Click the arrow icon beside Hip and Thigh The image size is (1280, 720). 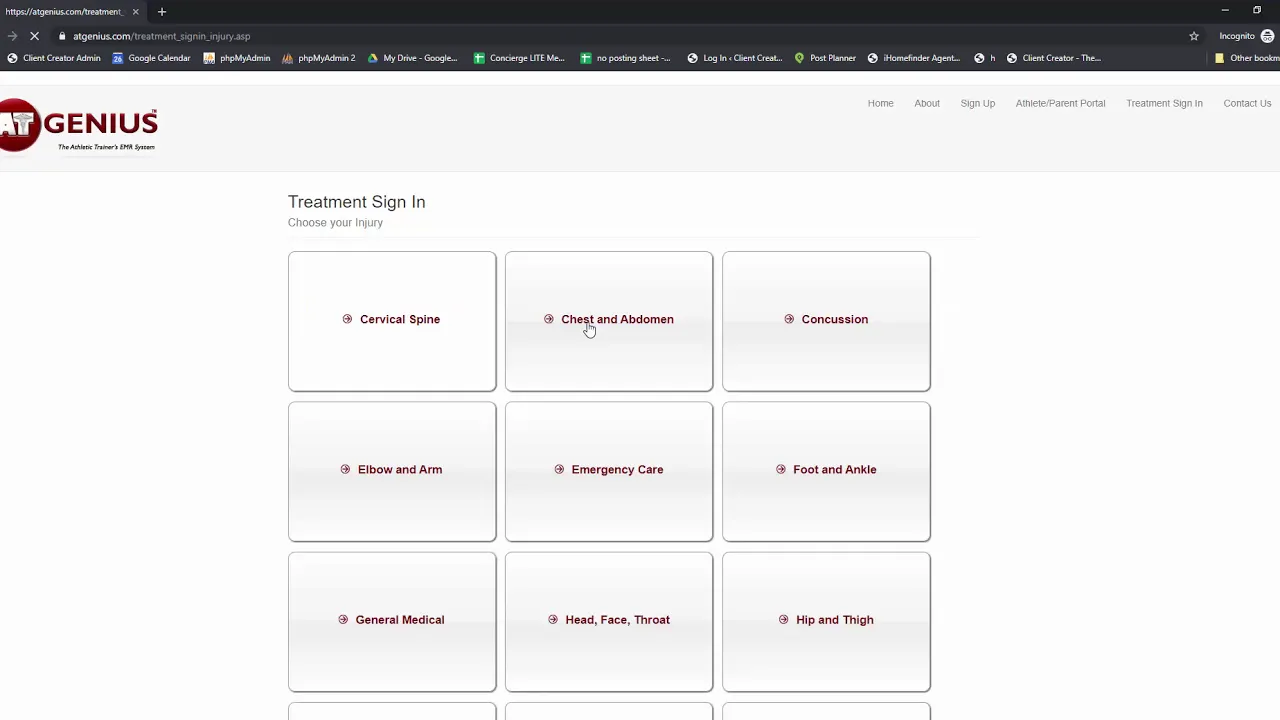click(784, 620)
